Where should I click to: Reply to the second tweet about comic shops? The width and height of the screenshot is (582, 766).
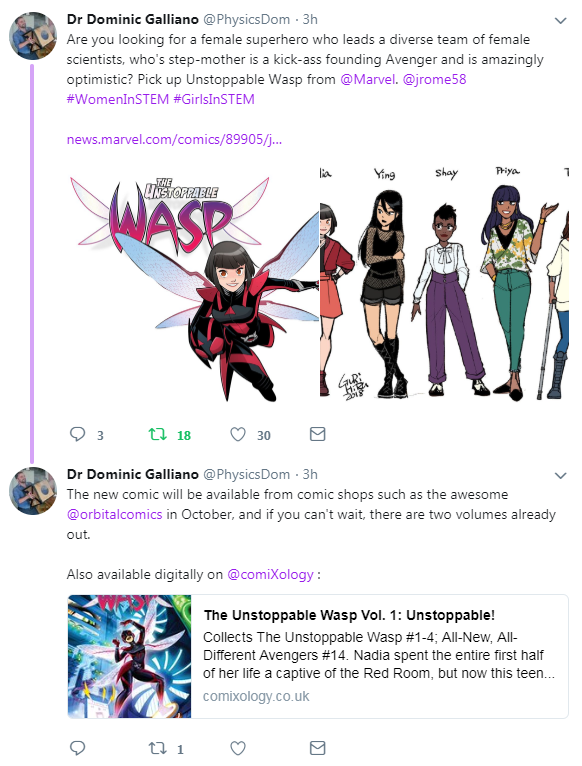[78, 747]
